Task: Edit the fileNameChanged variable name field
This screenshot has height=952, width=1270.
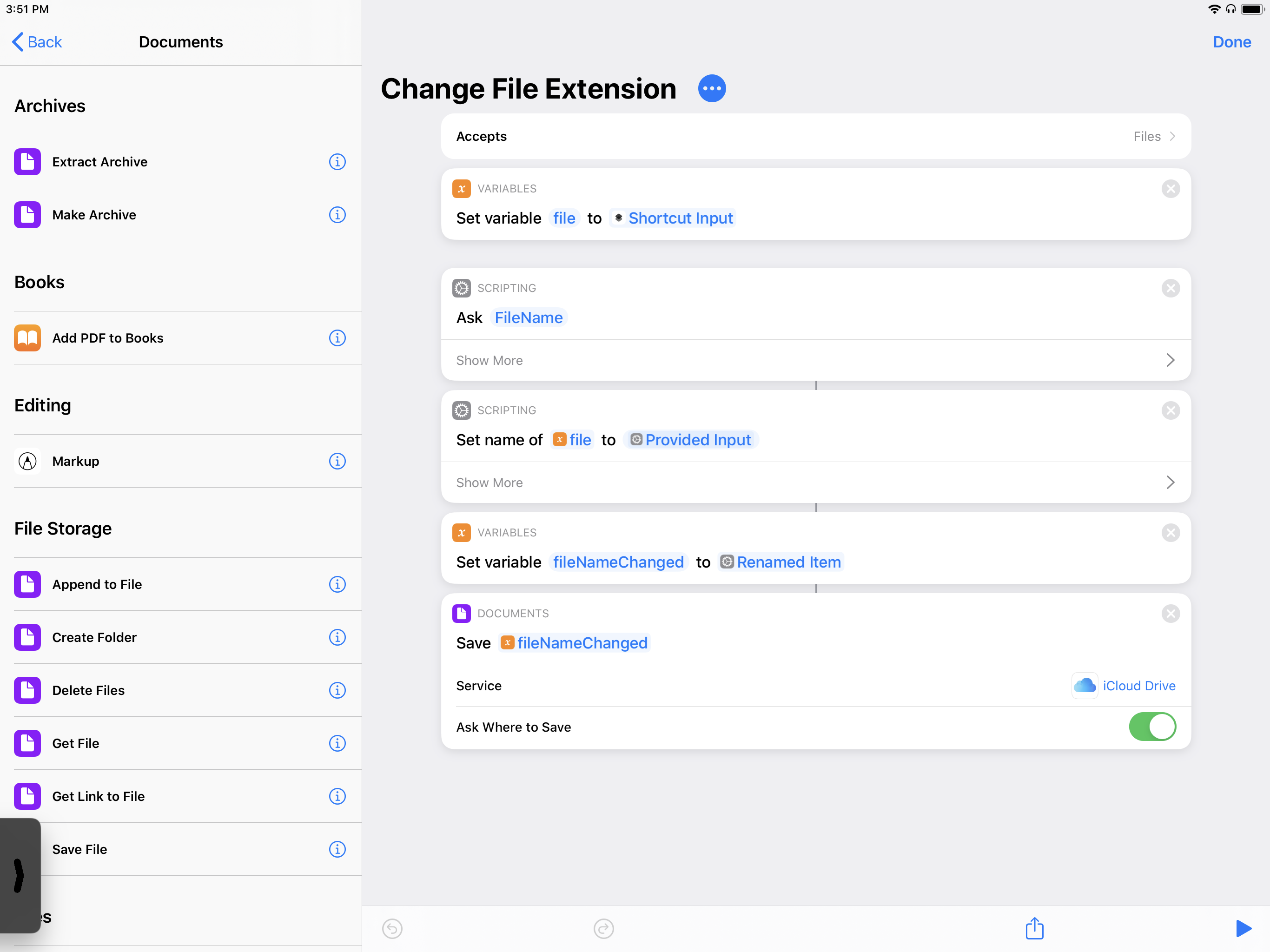Action: coord(618,562)
